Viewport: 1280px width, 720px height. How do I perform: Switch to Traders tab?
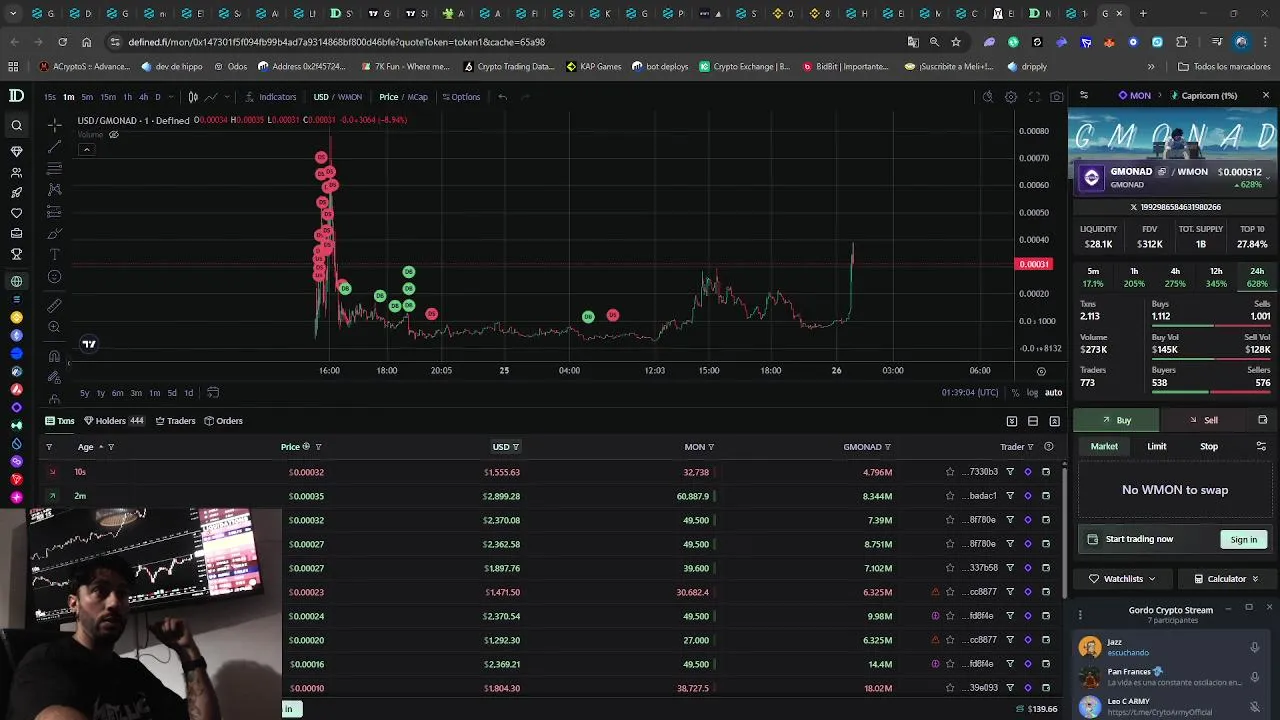(x=175, y=421)
